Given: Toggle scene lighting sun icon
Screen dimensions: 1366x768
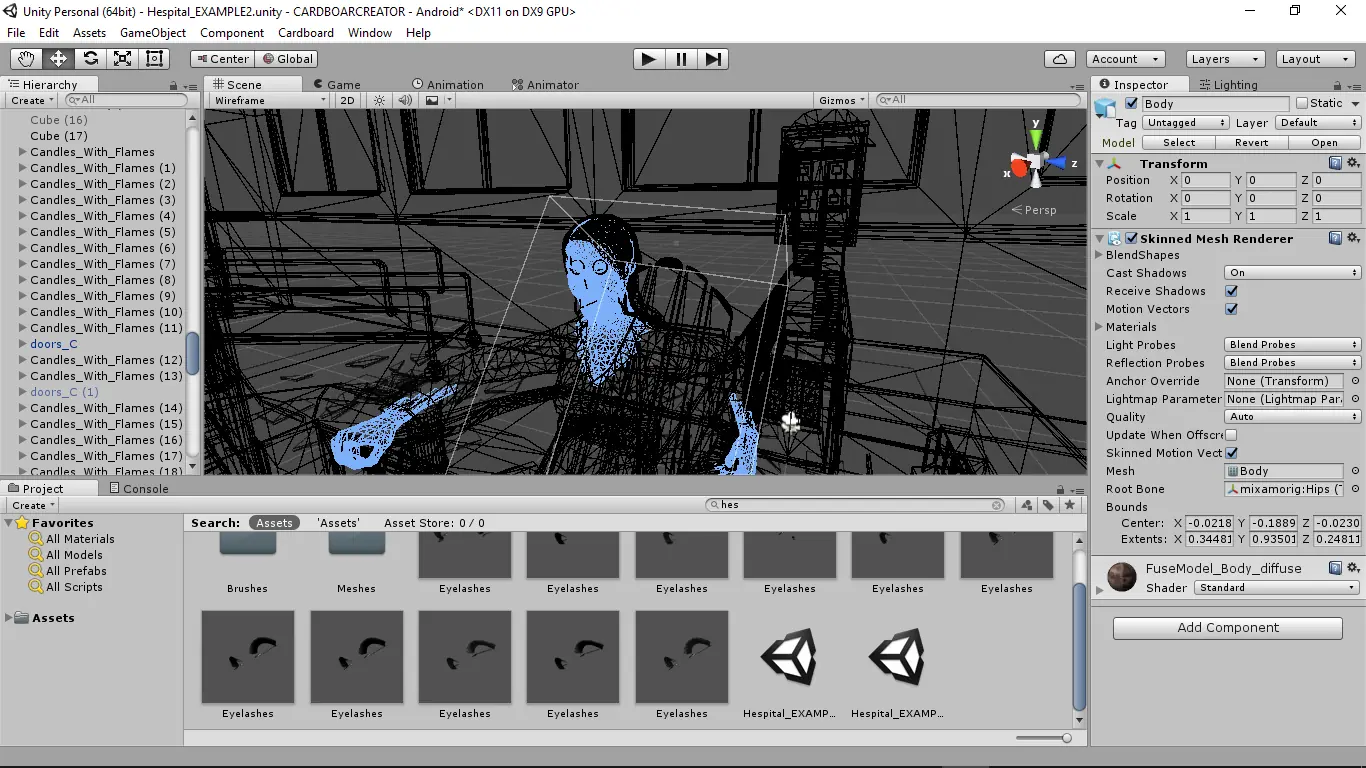Looking at the screenshot, I should click(x=379, y=100).
